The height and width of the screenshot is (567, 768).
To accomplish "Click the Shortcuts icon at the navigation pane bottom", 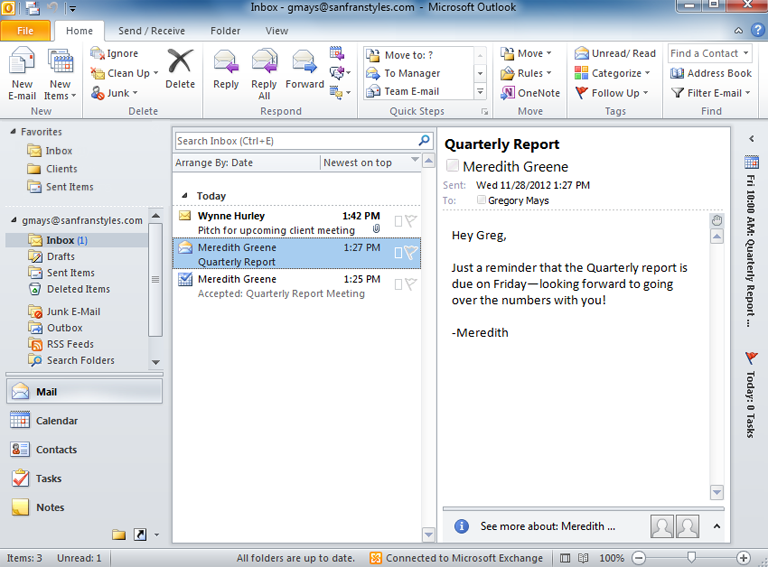I will coord(140,535).
